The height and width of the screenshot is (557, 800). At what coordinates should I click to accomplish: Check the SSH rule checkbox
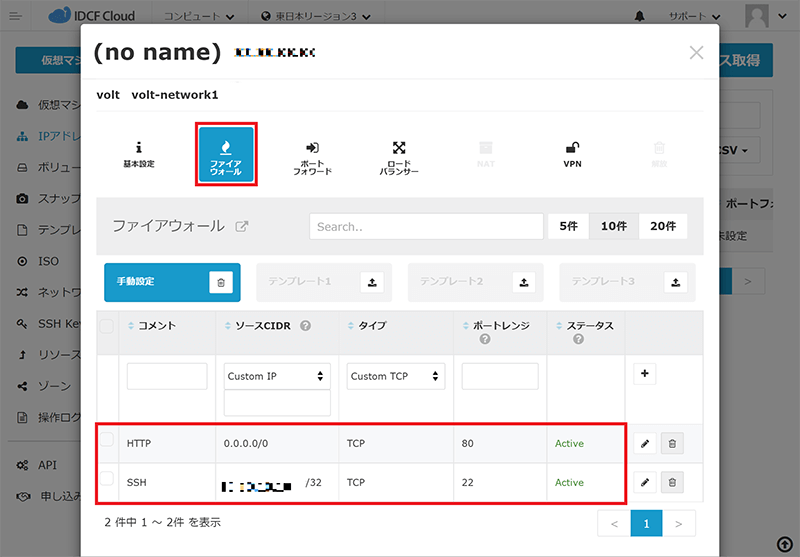point(107,481)
